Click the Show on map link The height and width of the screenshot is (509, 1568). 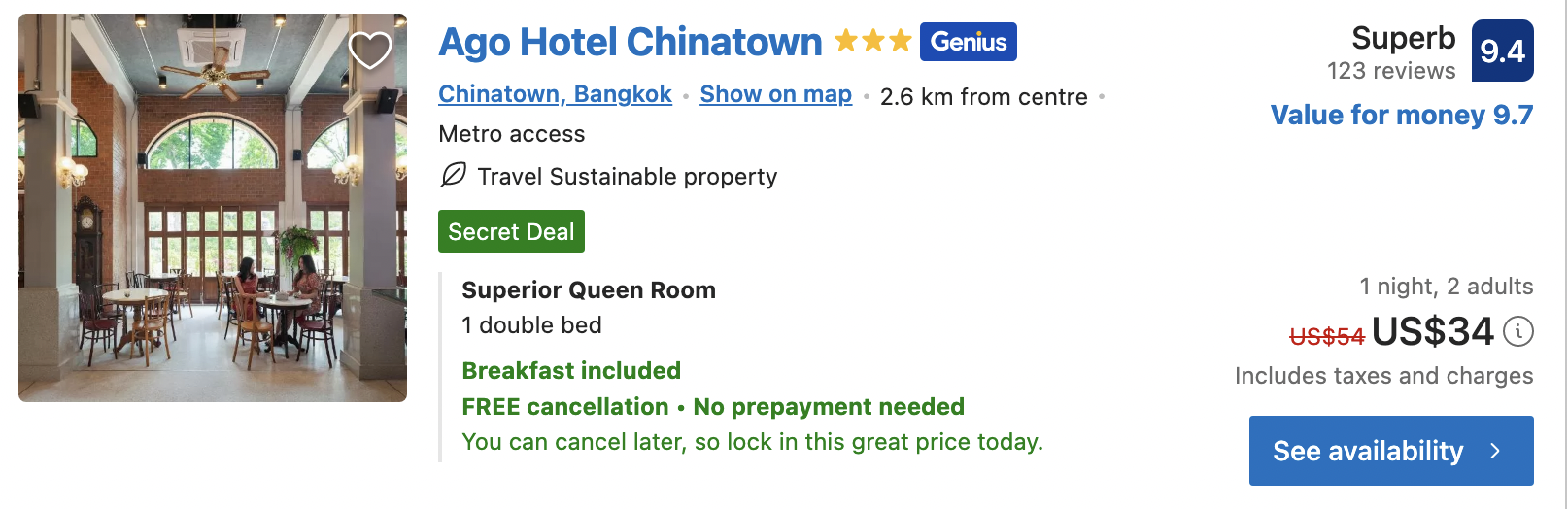point(775,94)
